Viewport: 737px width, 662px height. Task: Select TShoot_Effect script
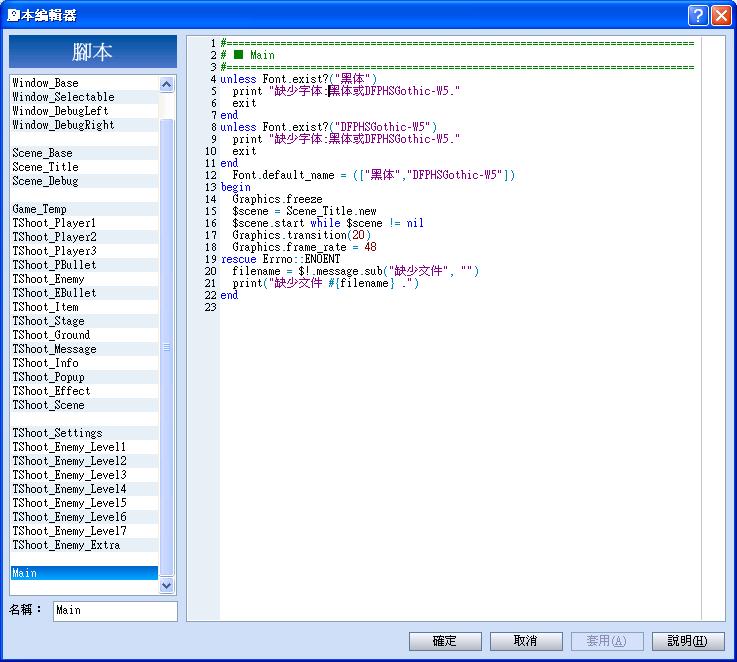[84, 392]
